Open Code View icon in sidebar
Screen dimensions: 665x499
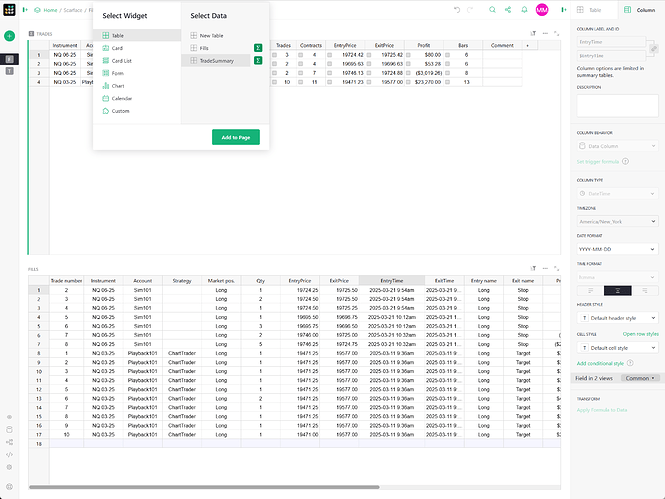pos(9,454)
